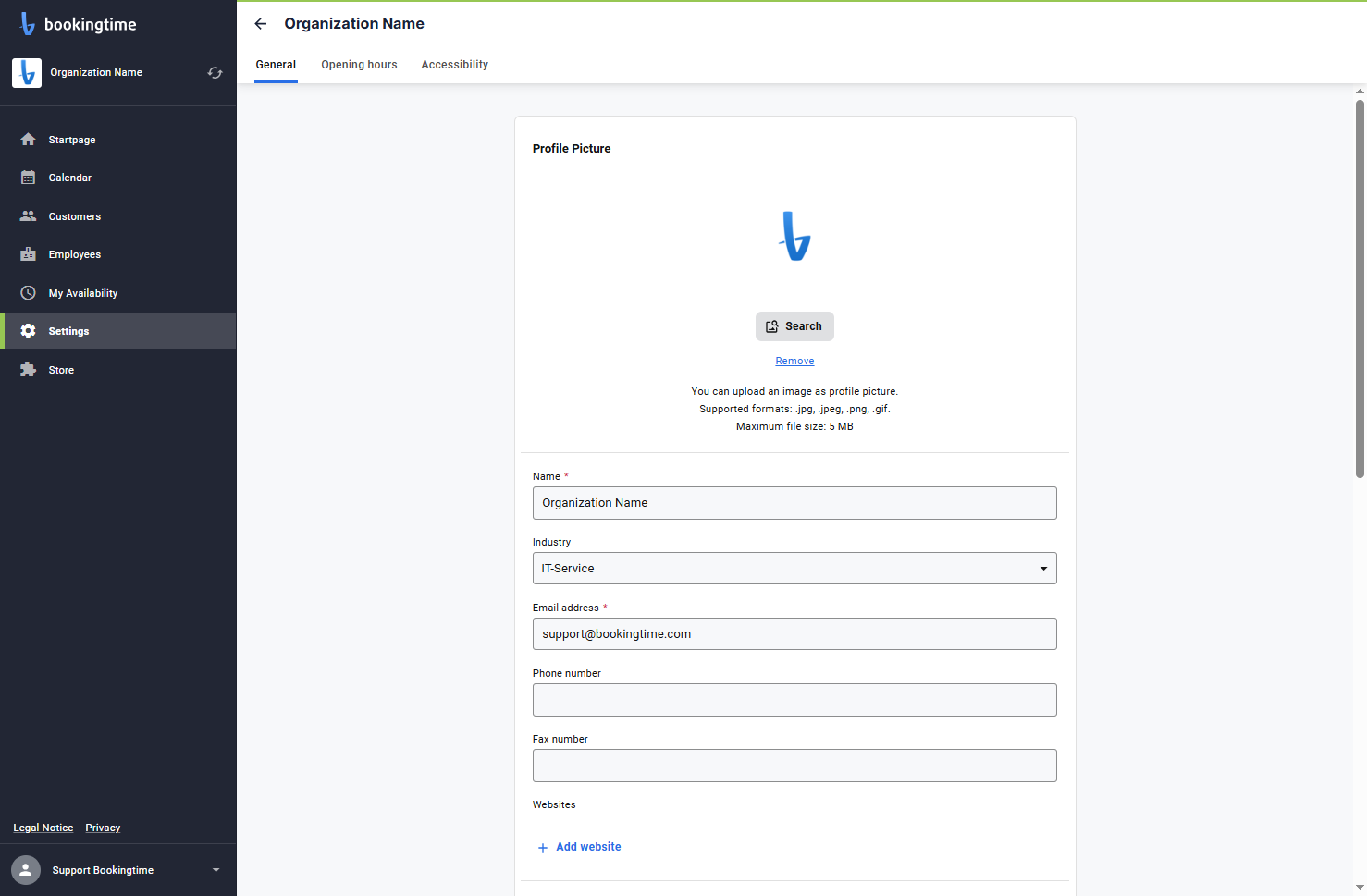1367x896 pixels.
Task: Switch to the Opening hours tab
Action: [359, 65]
